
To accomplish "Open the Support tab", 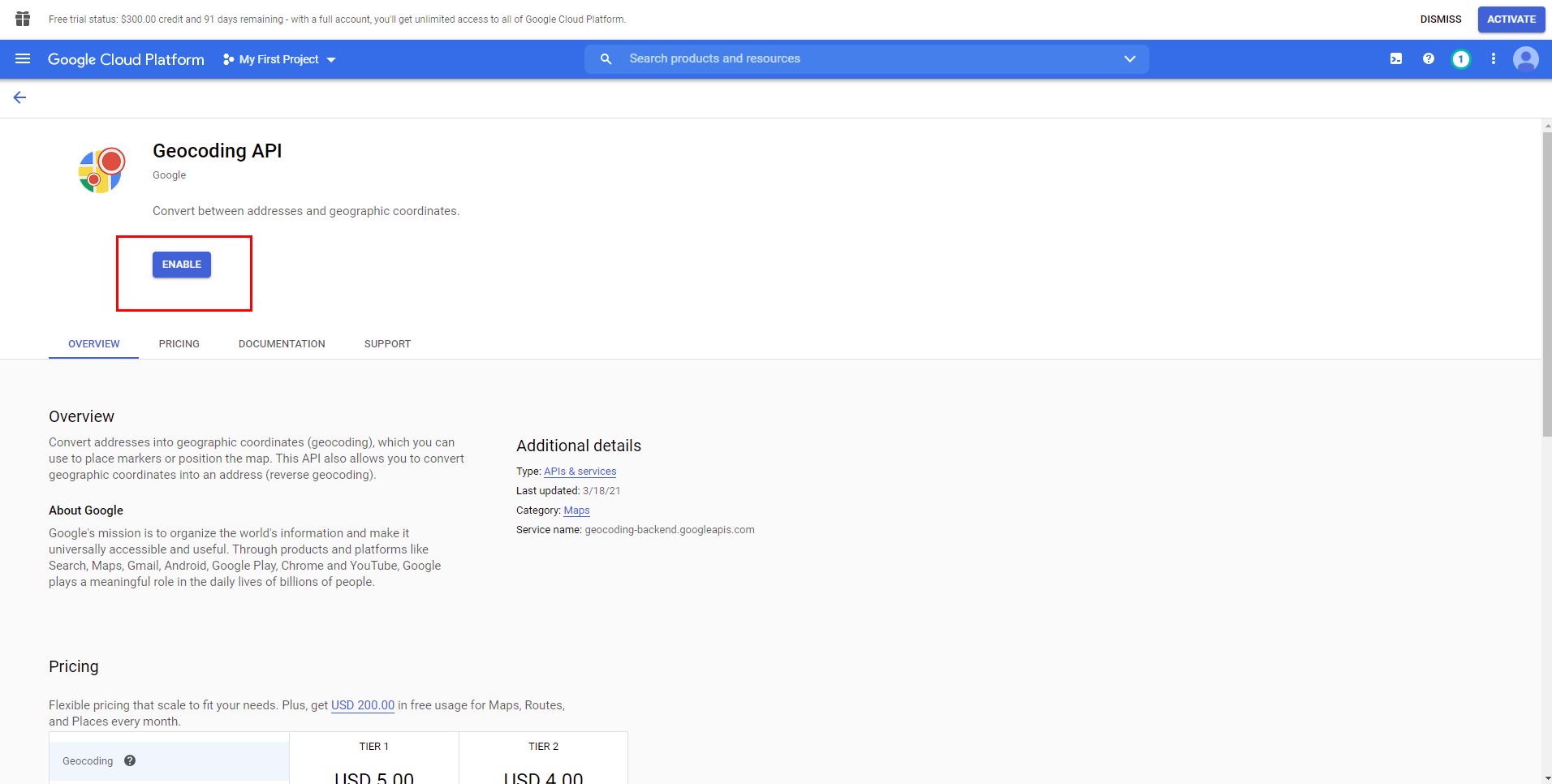I will coord(387,344).
